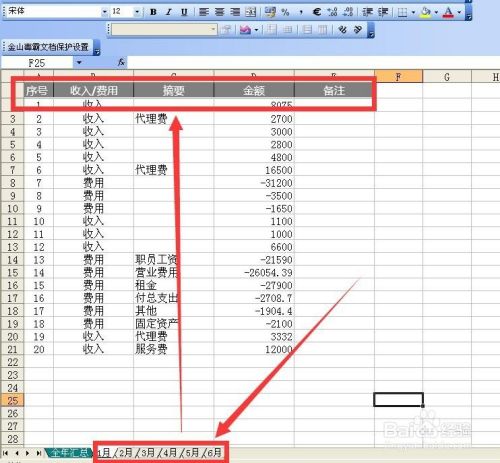
Task: Apply Euro currency style
Action: (317, 12)
